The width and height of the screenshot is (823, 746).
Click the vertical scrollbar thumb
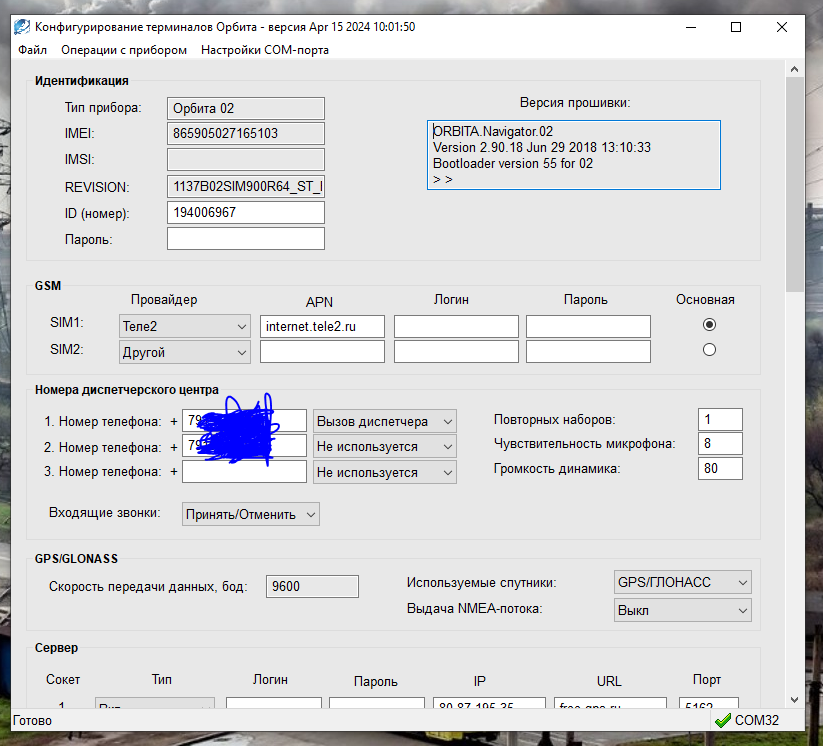tap(795, 184)
